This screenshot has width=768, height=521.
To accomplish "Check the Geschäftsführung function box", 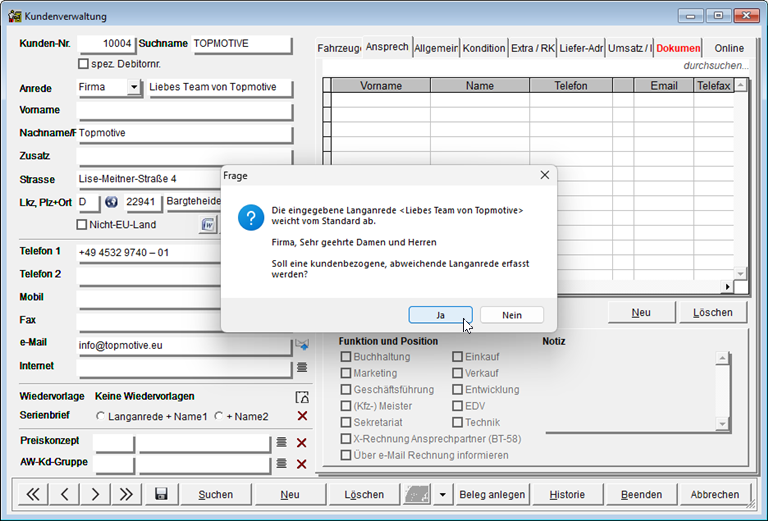I will (x=346, y=389).
